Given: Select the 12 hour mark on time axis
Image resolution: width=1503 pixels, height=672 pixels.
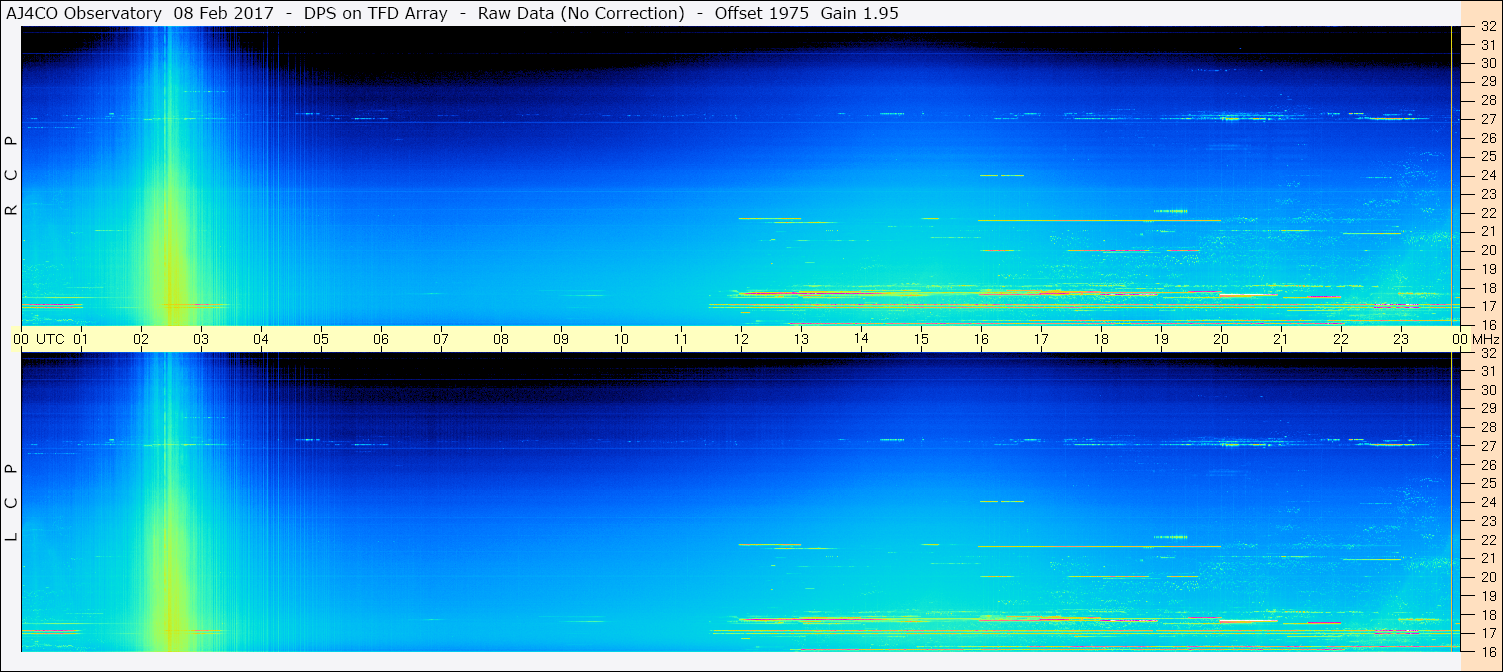Looking at the screenshot, I should point(741,339).
